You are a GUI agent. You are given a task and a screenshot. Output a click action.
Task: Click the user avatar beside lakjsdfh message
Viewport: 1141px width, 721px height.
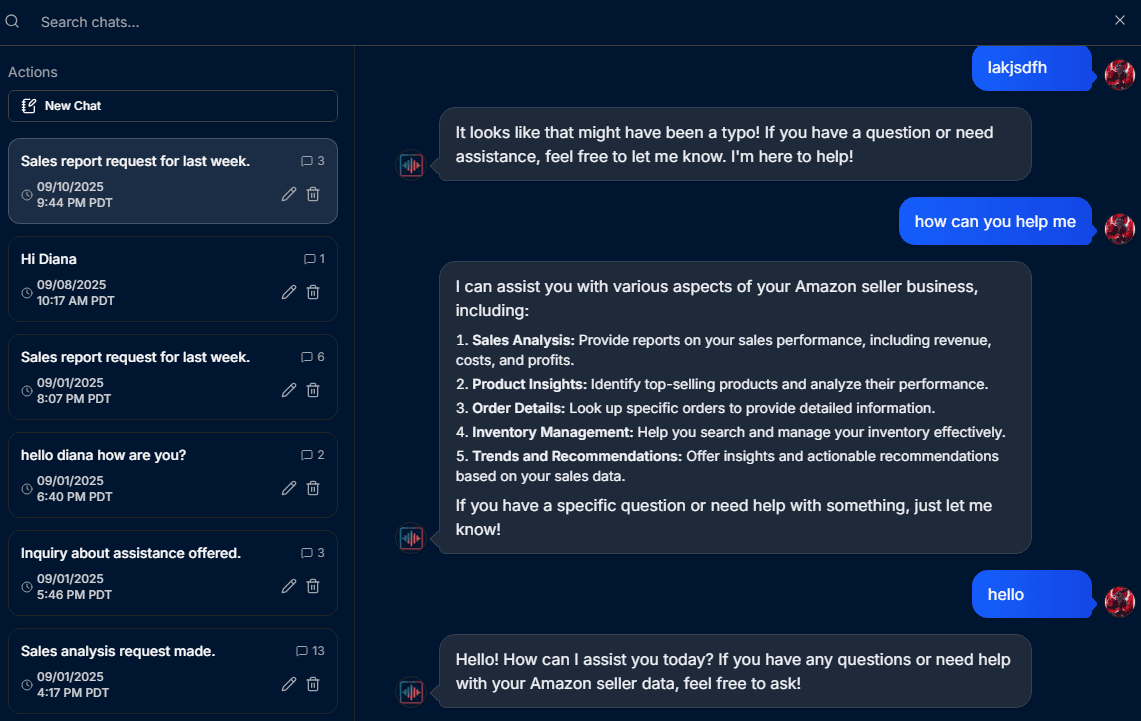(x=1120, y=74)
